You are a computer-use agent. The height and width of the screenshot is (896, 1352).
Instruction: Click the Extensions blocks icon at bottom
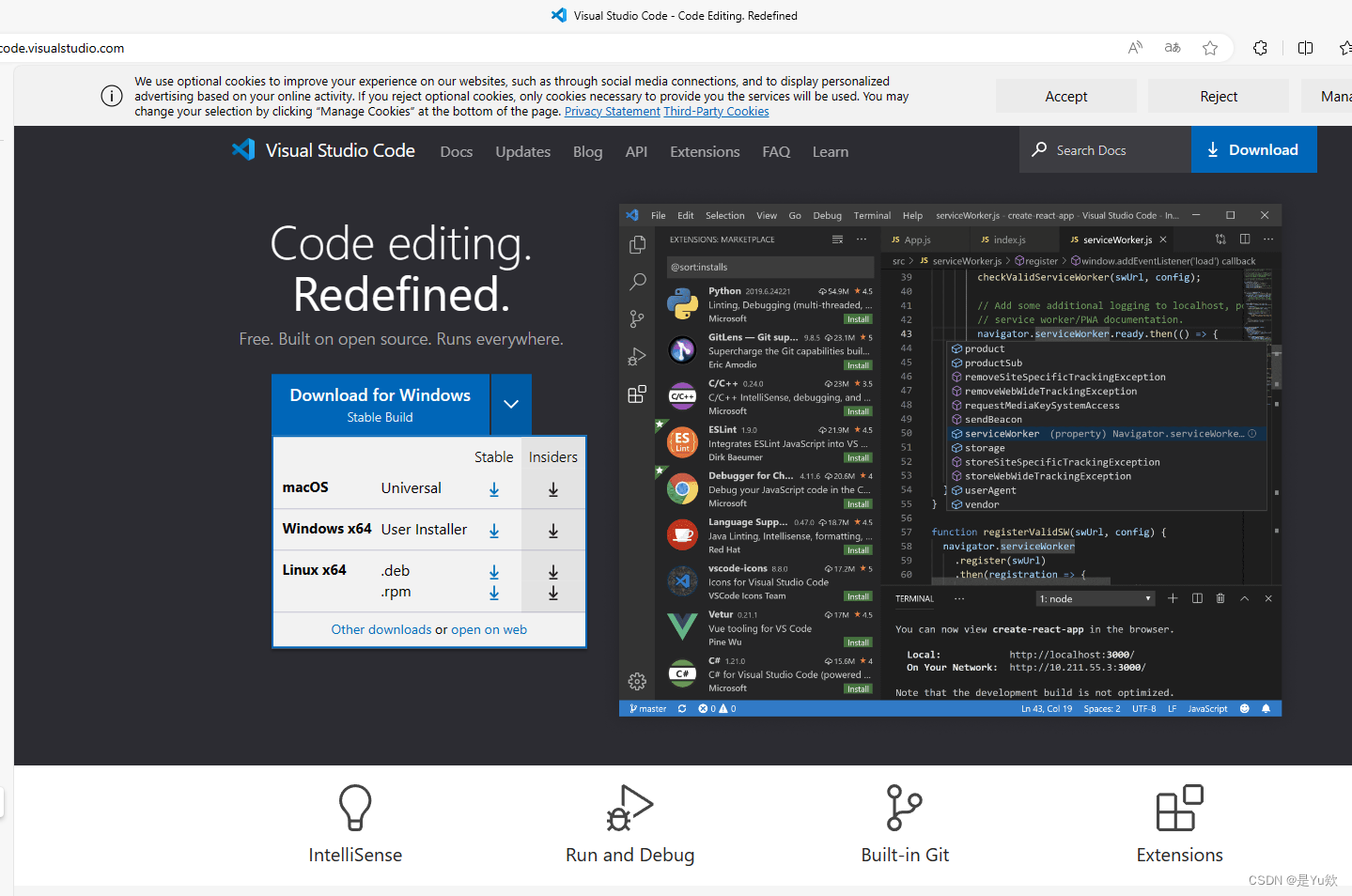(1179, 808)
